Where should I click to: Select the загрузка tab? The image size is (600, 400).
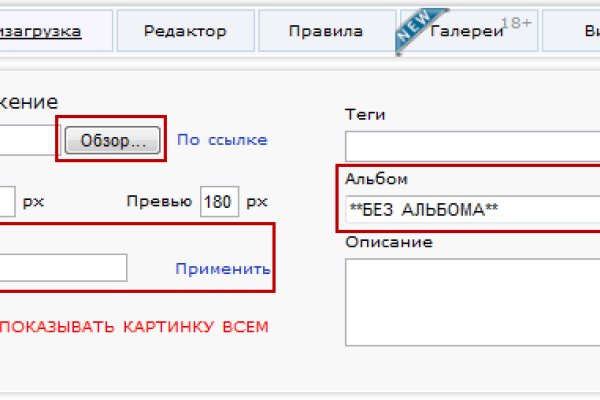tap(42, 31)
